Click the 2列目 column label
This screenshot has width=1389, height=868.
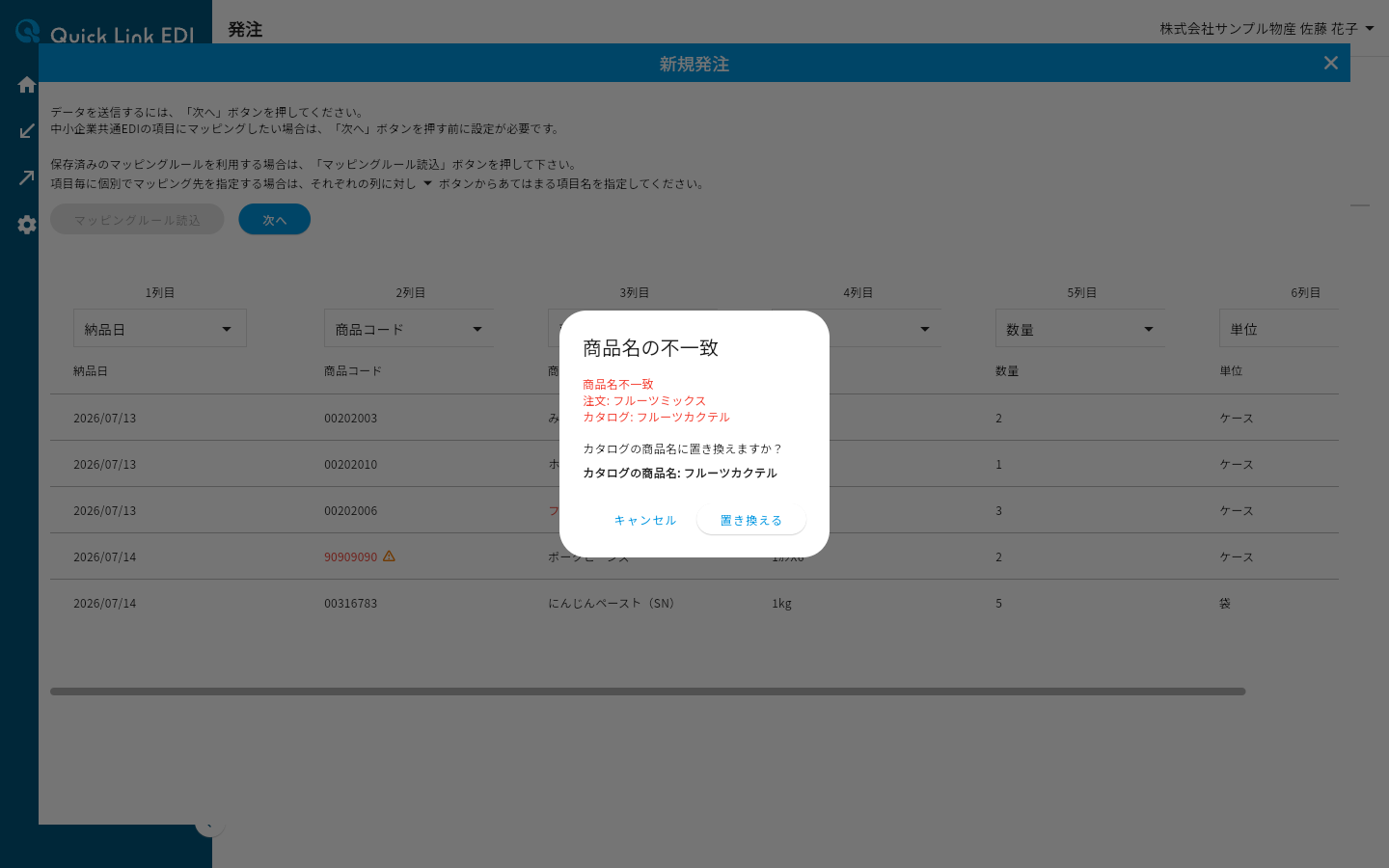pyautogui.click(x=411, y=292)
